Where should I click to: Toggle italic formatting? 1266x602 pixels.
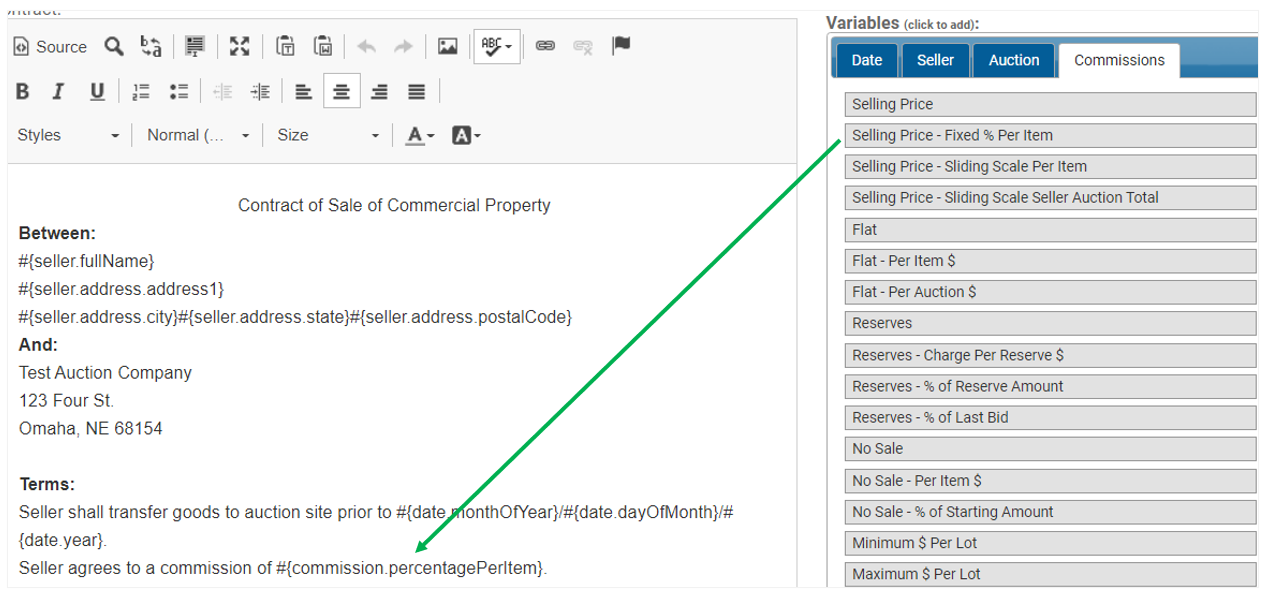tap(58, 92)
